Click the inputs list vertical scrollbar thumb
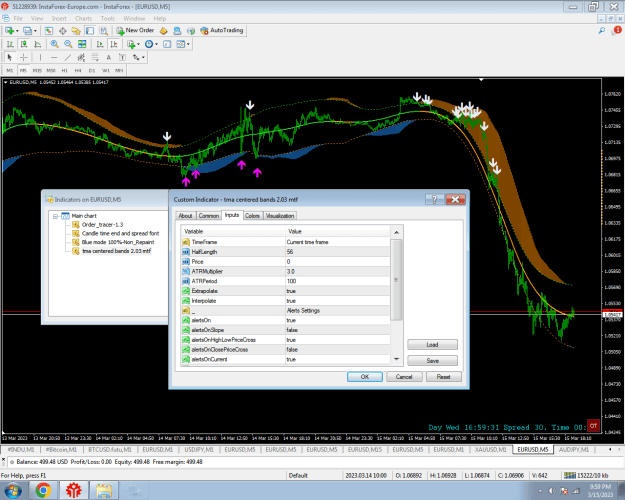 point(396,280)
